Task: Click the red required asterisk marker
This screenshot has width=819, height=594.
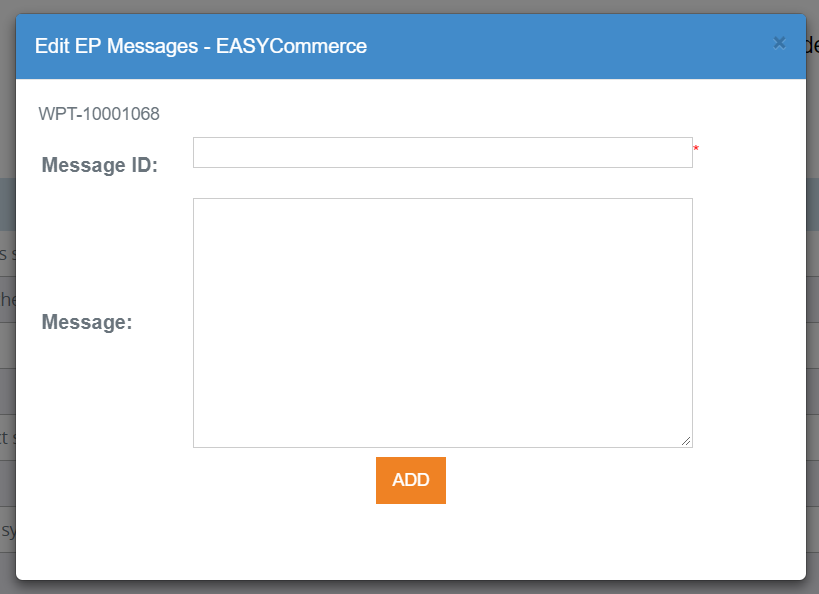Action: coord(696,148)
